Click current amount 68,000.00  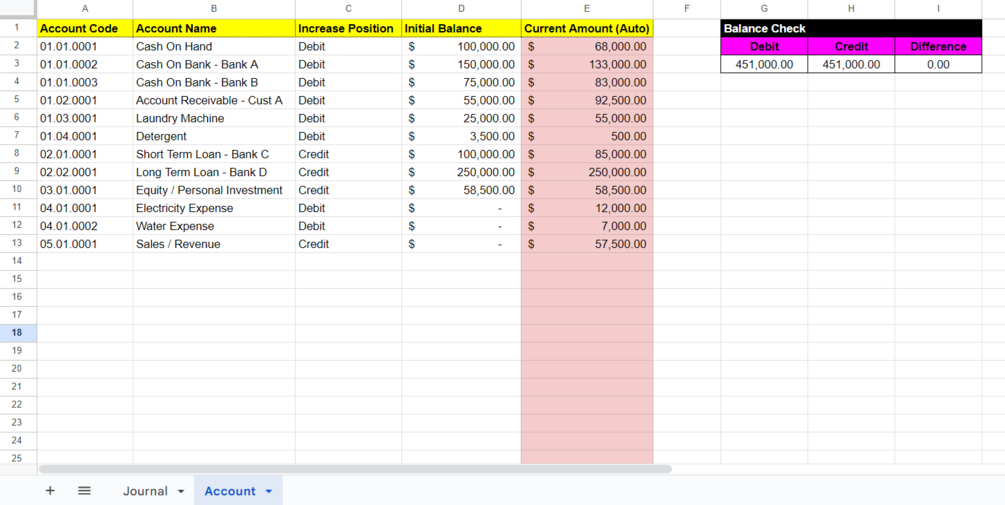[x=587, y=47]
